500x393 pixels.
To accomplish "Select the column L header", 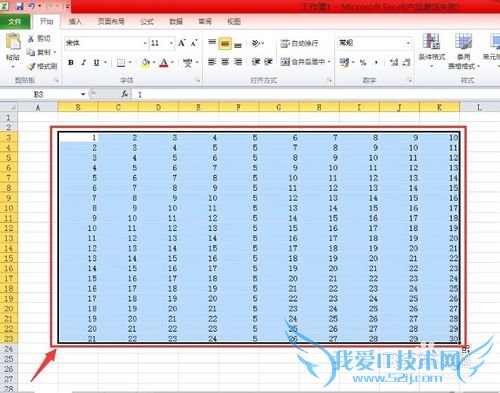I will click(x=479, y=107).
